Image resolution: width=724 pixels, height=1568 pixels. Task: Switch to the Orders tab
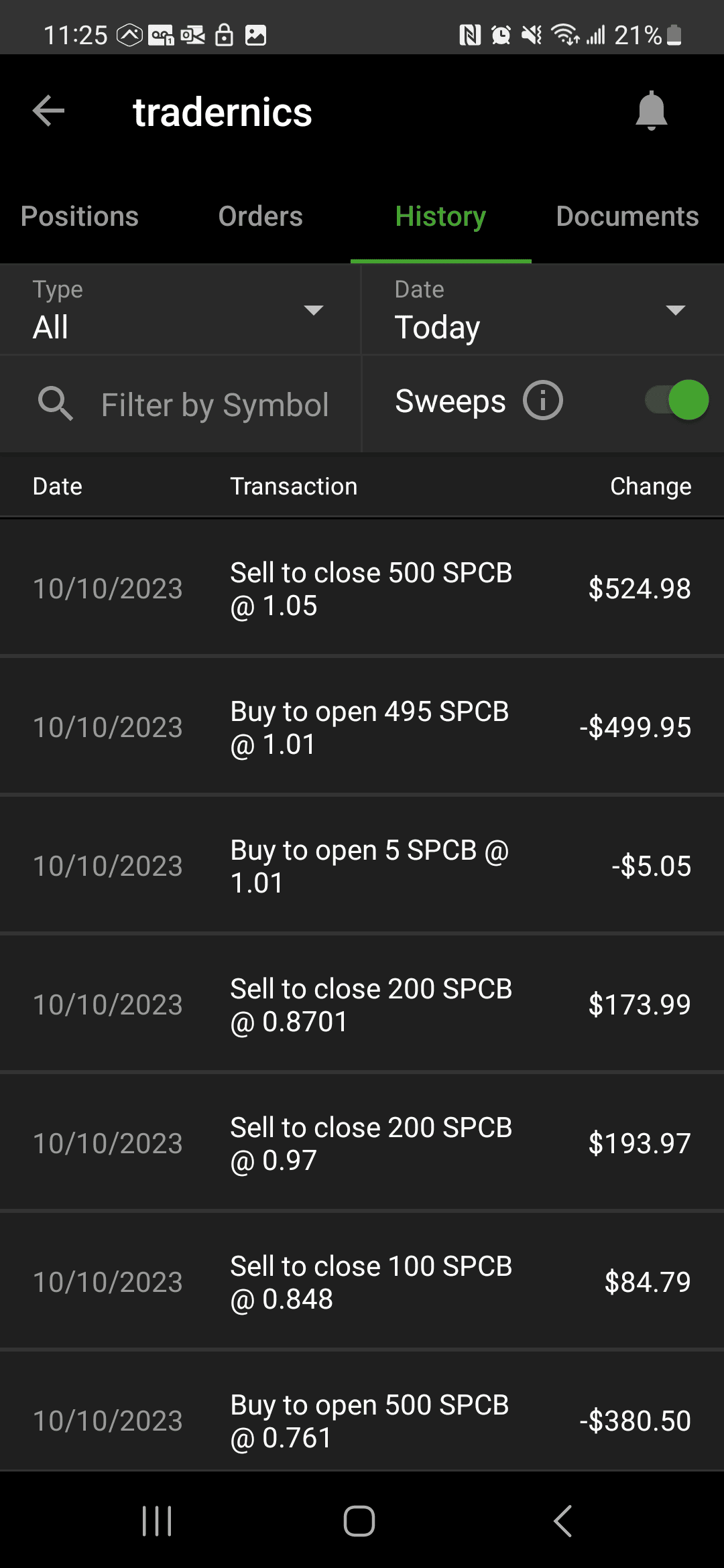261,216
